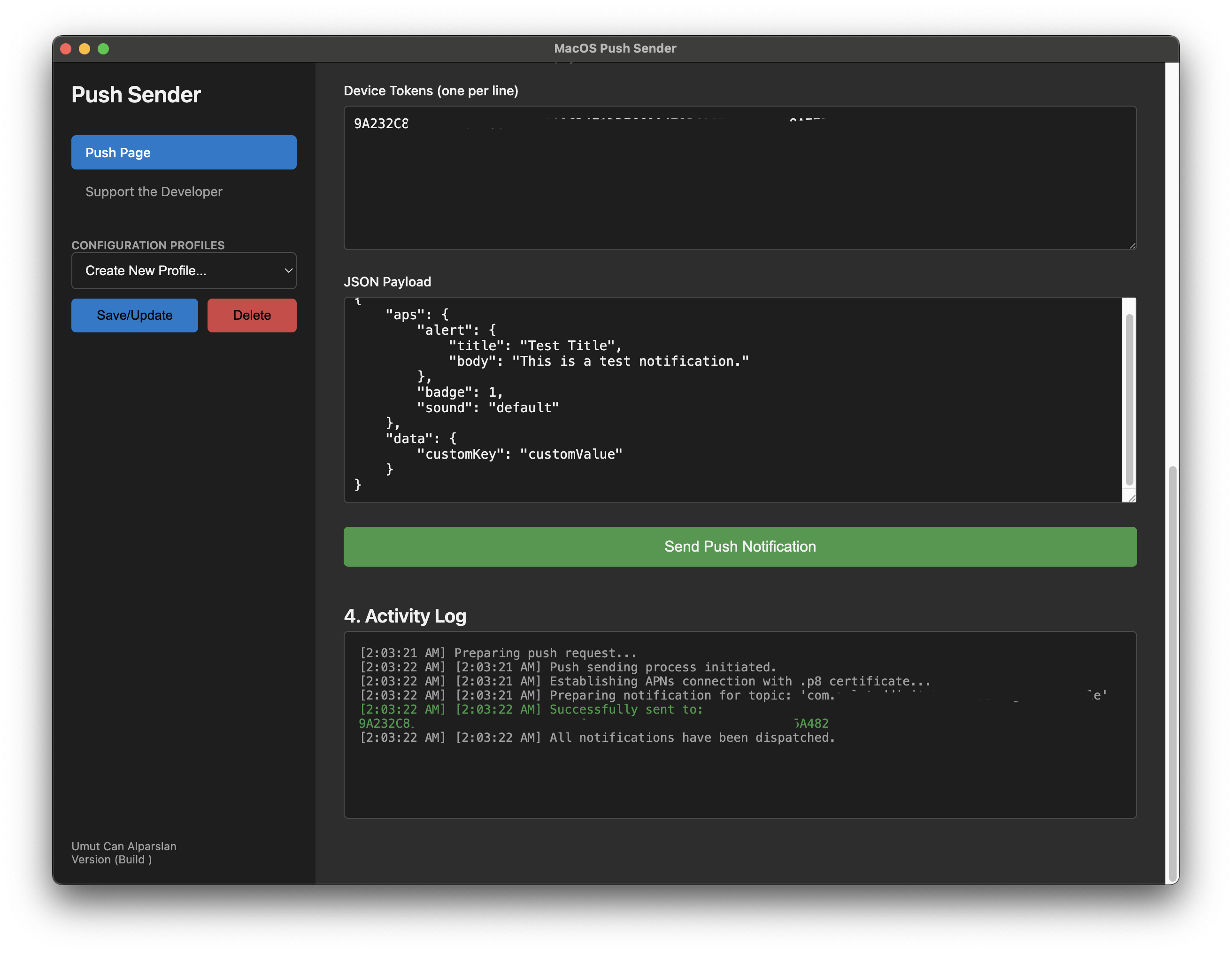The width and height of the screenshot is (1232, 954).
Task: Click the "sound": "default" payload line
Action: pos(488,408)
